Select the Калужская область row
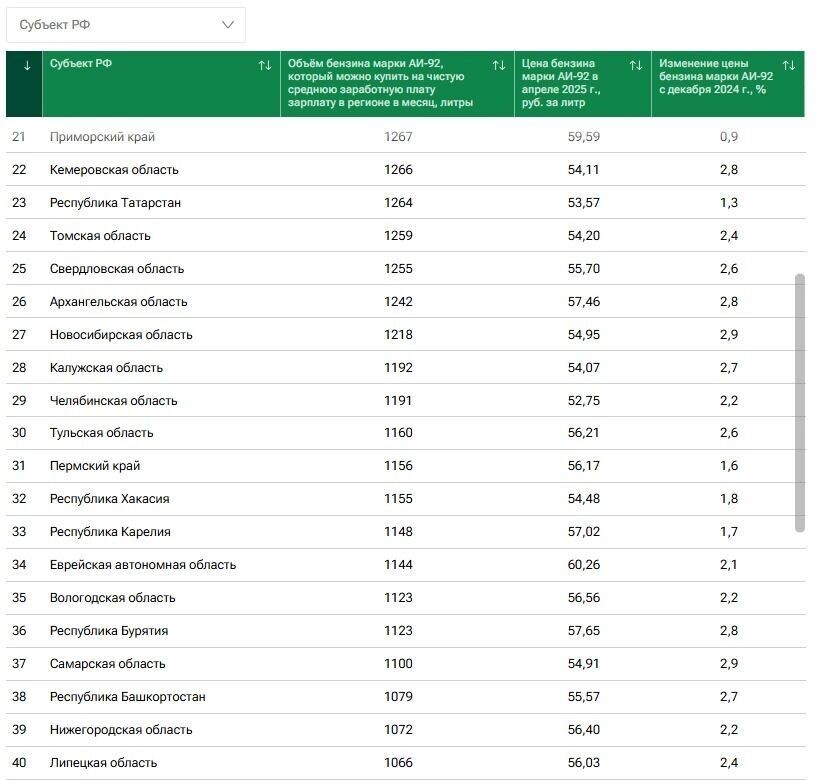This screenshot has height=780, width=817. point(406,367)
